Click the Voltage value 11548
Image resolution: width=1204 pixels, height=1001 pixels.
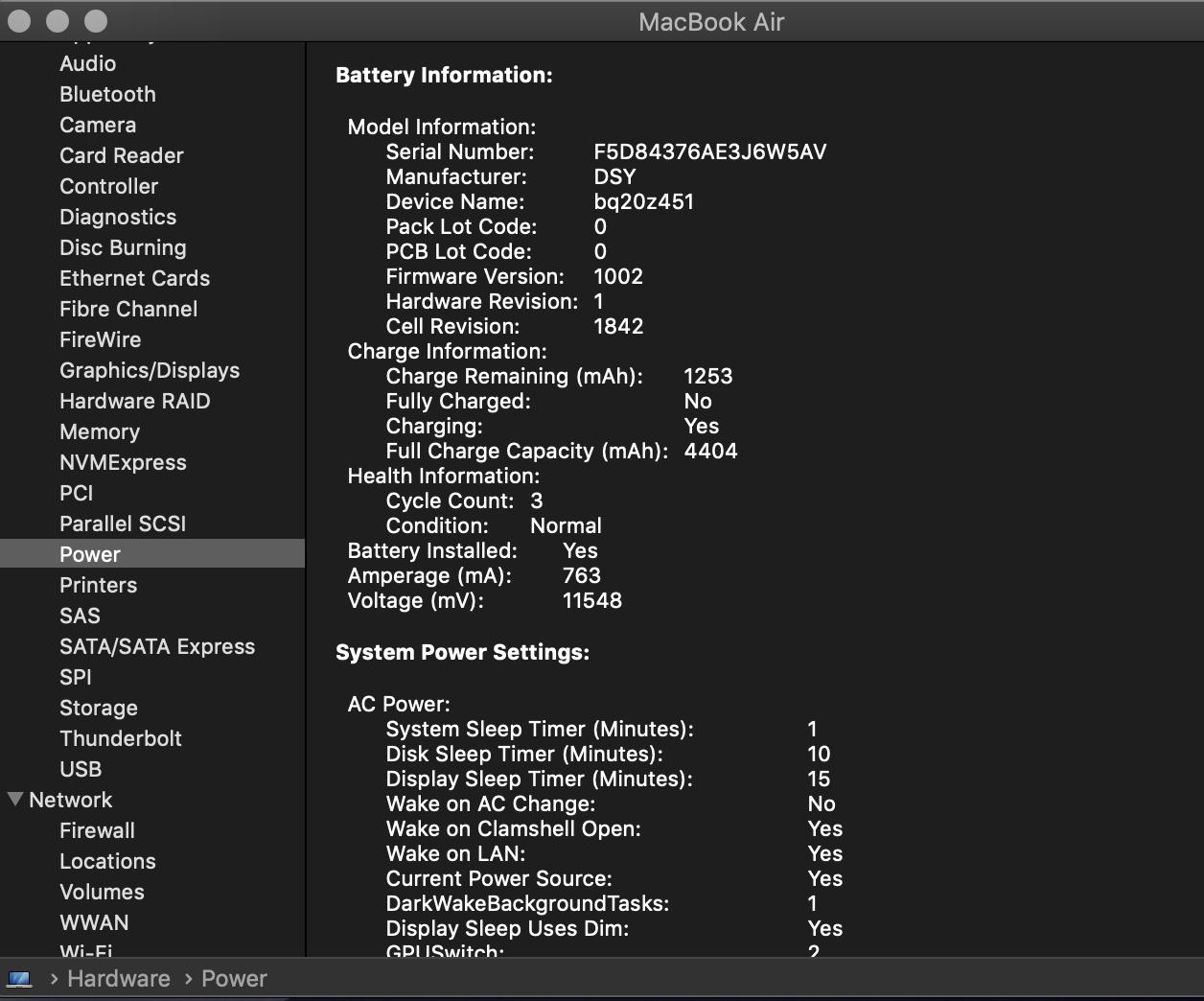pos(592,600)
